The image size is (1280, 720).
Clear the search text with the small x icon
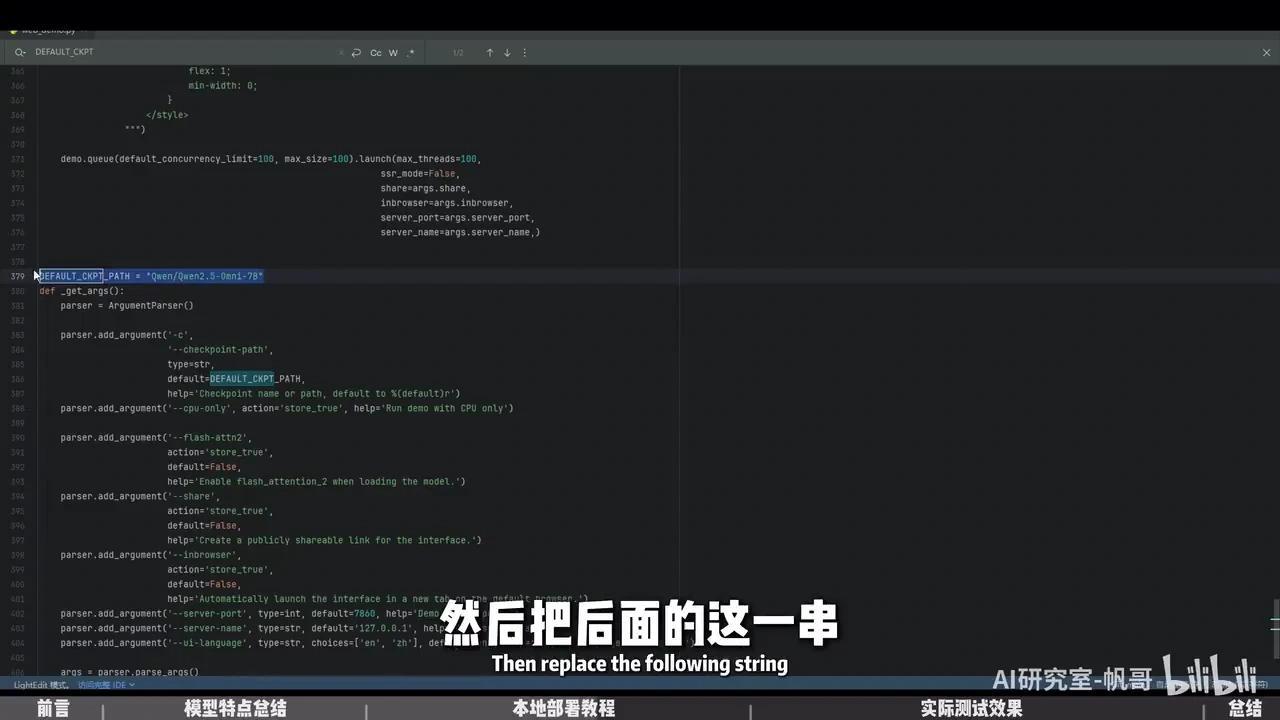pyautogui.click(x=341, y=52)
